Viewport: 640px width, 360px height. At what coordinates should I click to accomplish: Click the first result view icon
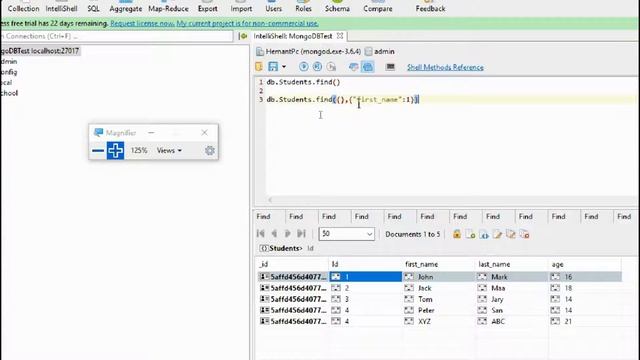pos(353,67)
